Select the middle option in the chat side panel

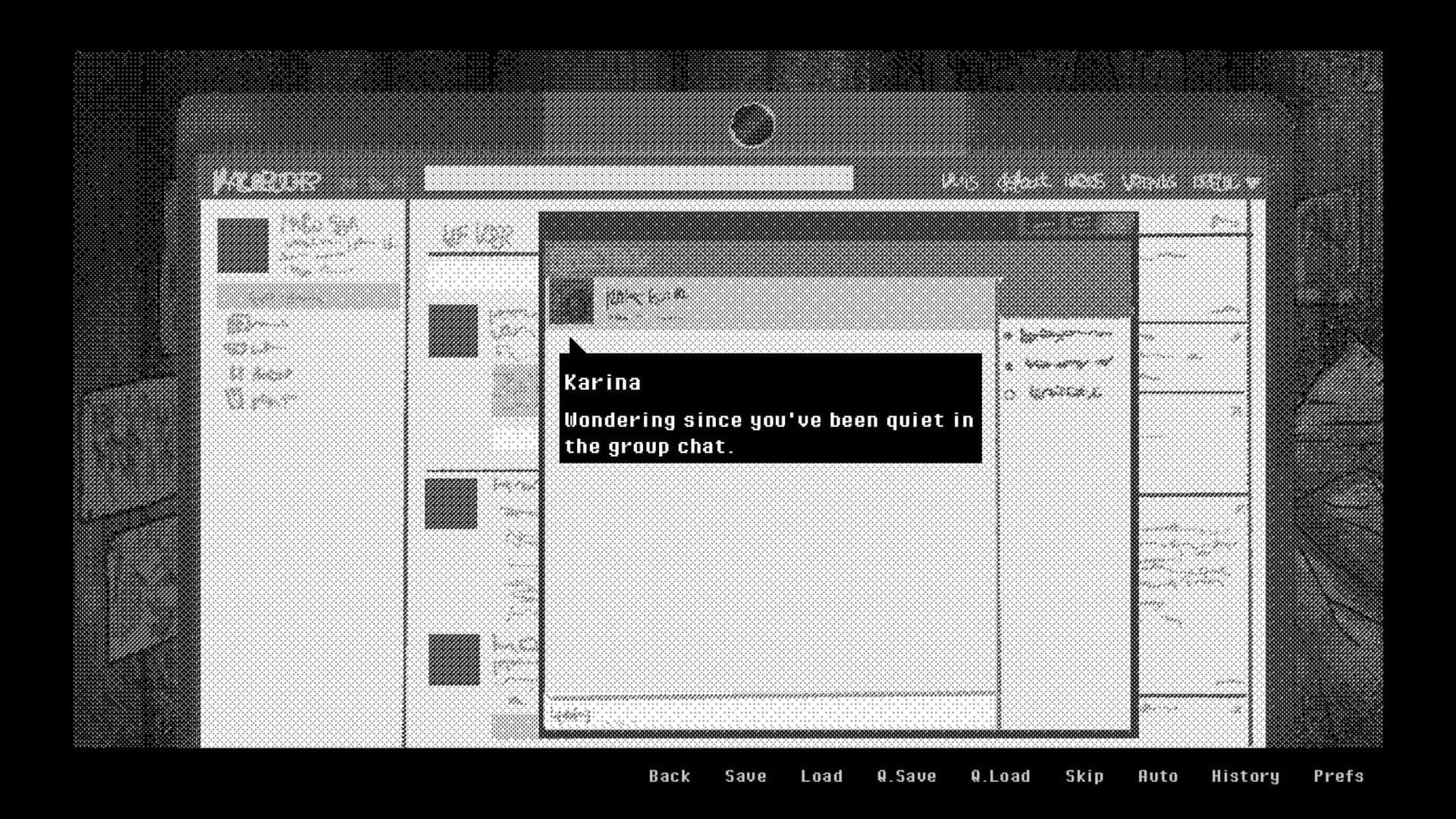click(x=1009, y=365)
